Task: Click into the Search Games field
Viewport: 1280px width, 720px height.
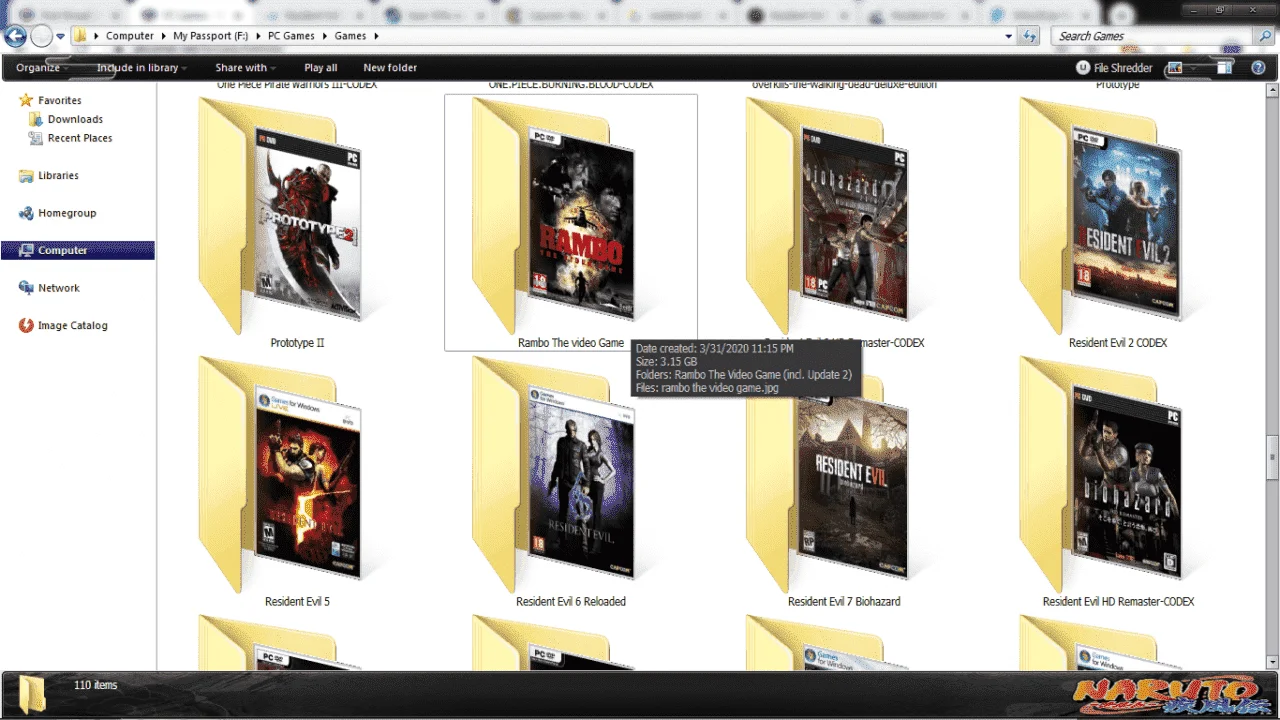Action: coord(1152,36)
